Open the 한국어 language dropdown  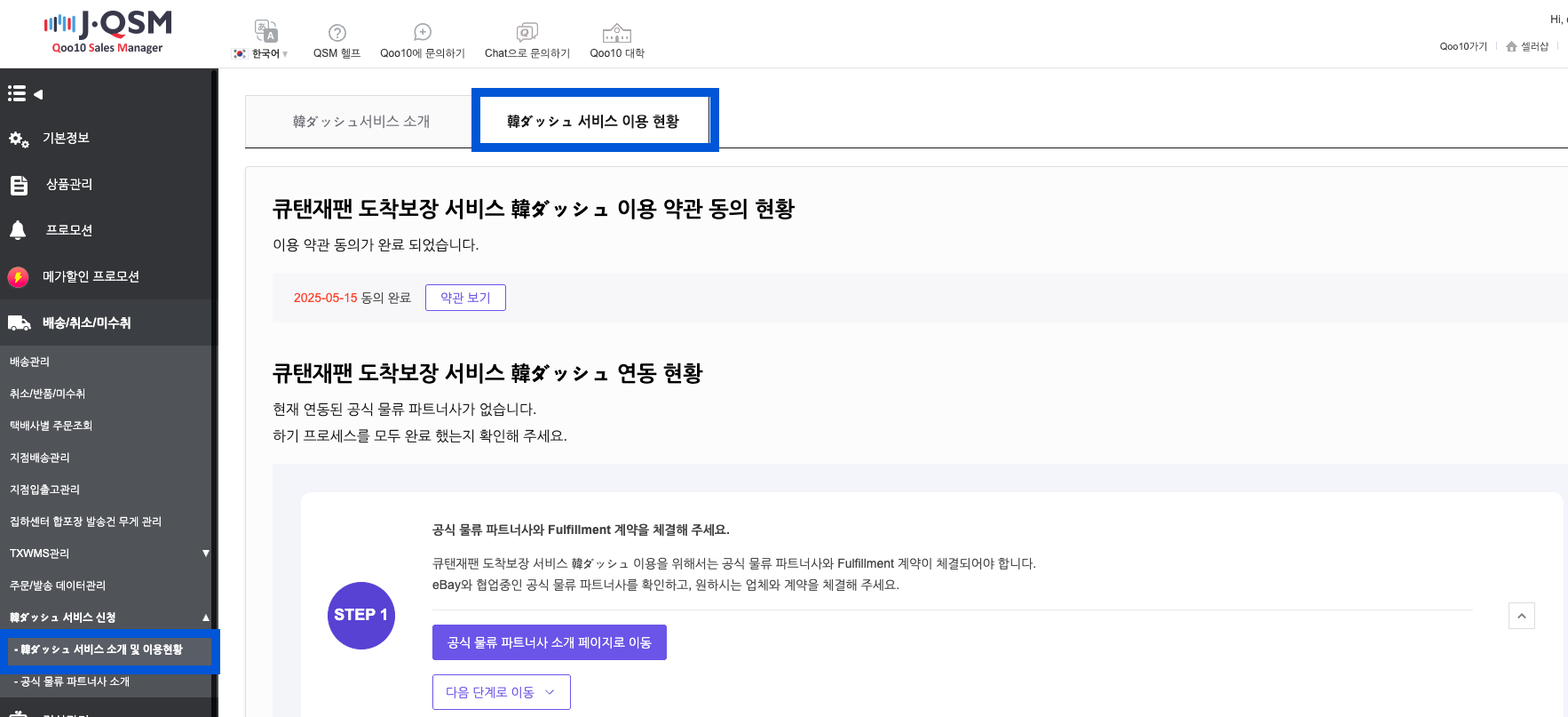pos(261,53)
